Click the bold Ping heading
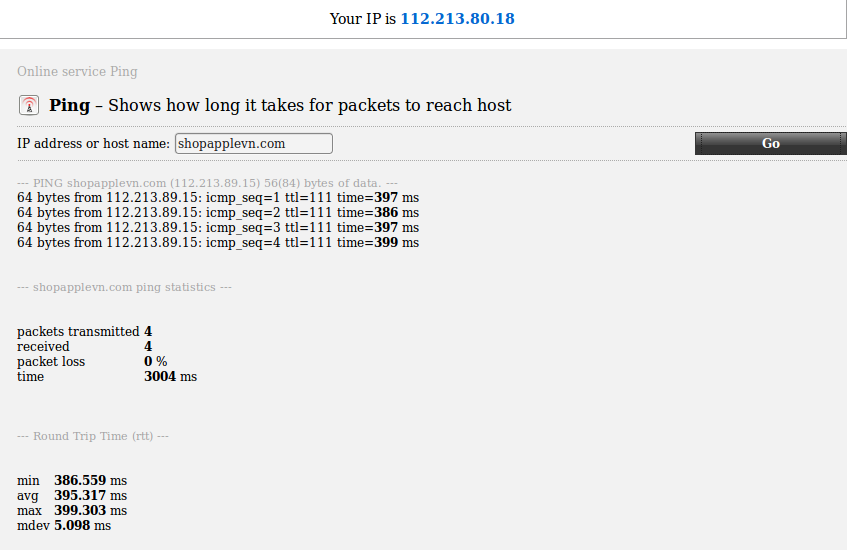Viewport: 854px width, 550px height. [x=70, y=105]
